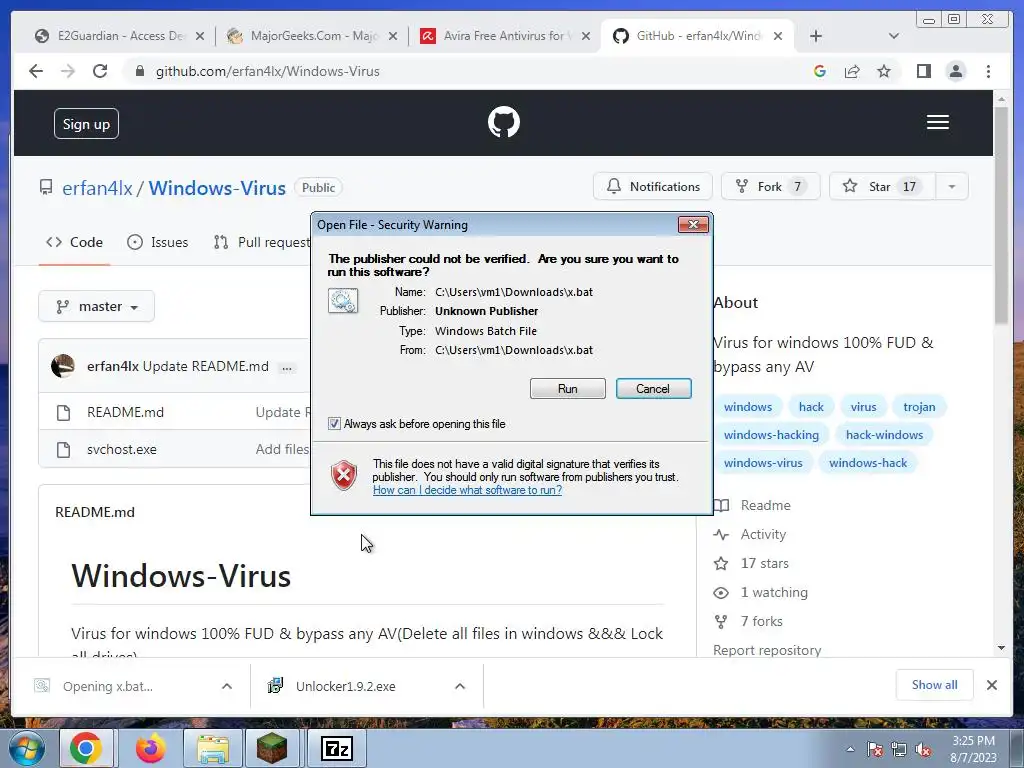Open the Code repository tab
Screen dimensions: 1024x768
click(74, 242)
